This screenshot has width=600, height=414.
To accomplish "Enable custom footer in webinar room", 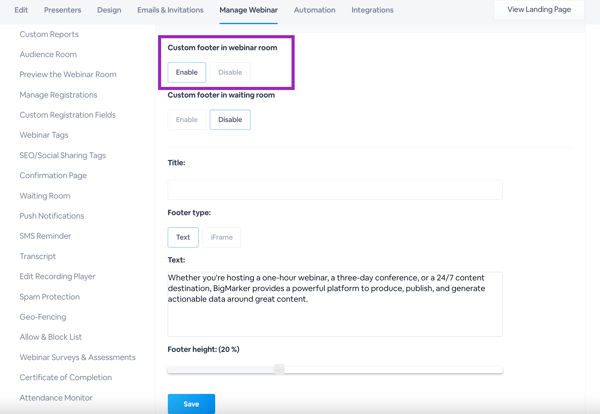I will coord(187,72).
